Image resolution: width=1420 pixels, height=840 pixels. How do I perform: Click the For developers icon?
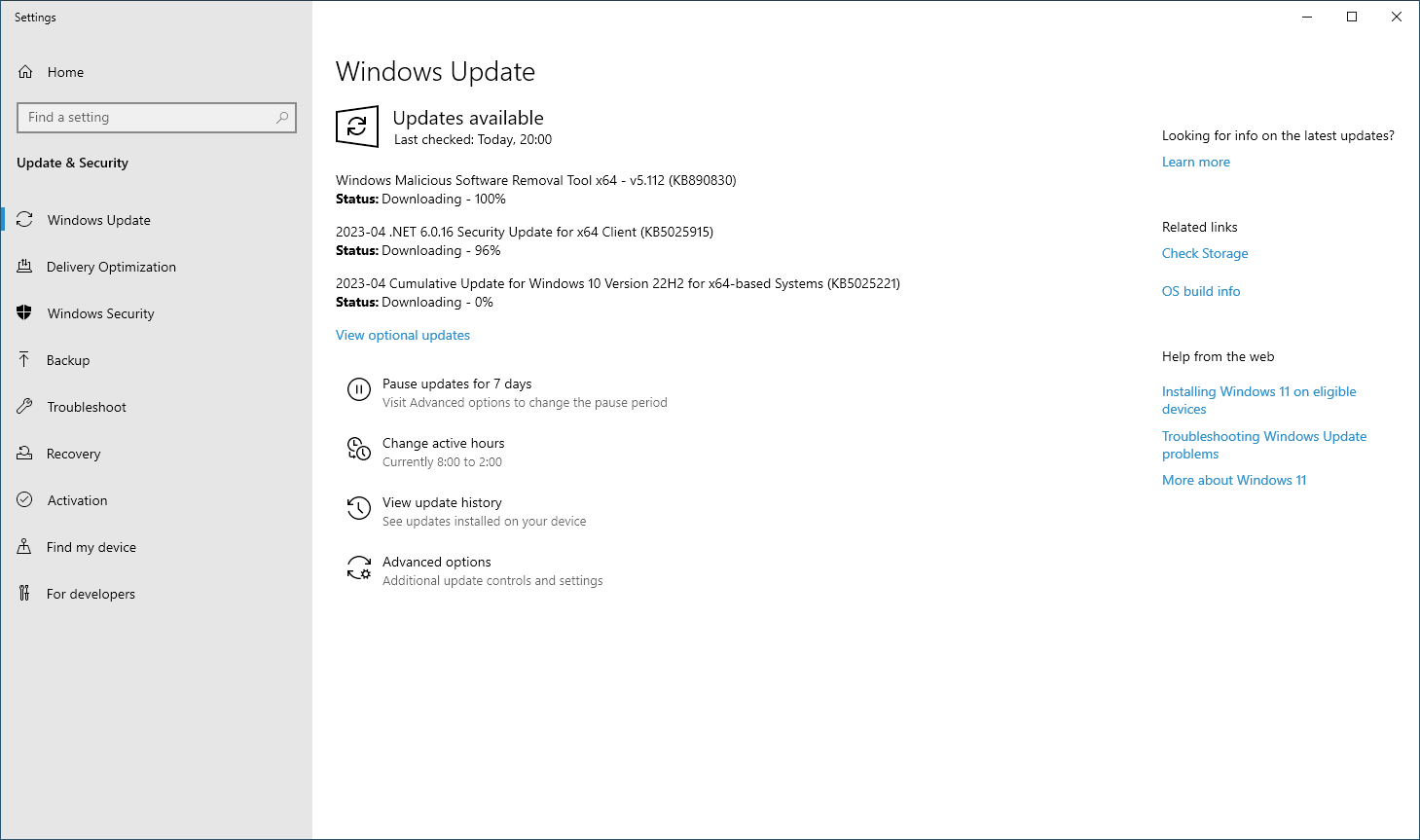point(25,594)
